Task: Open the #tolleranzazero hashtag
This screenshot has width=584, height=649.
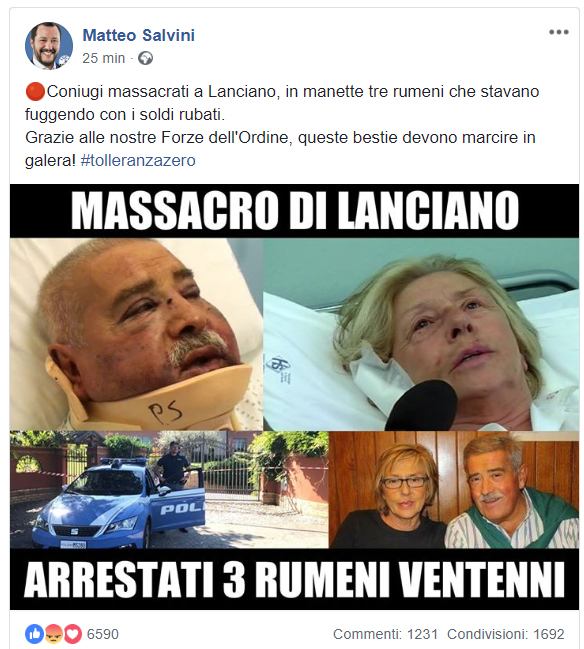Action: tap(138, 161)
